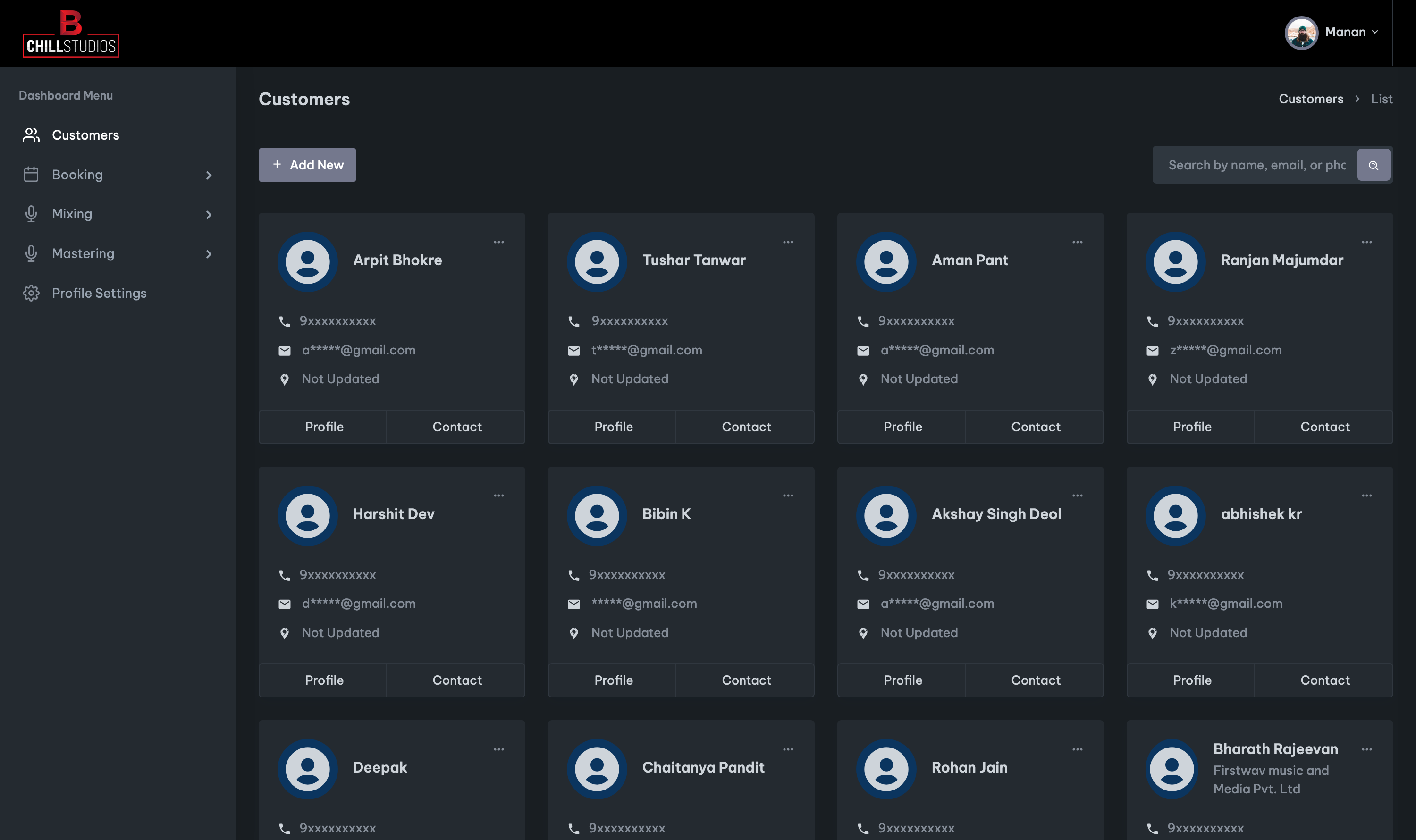Click the Profile Settings gear icon
Screen dimensions: 1416x840
pyautogui.click(x=31, y=293)
